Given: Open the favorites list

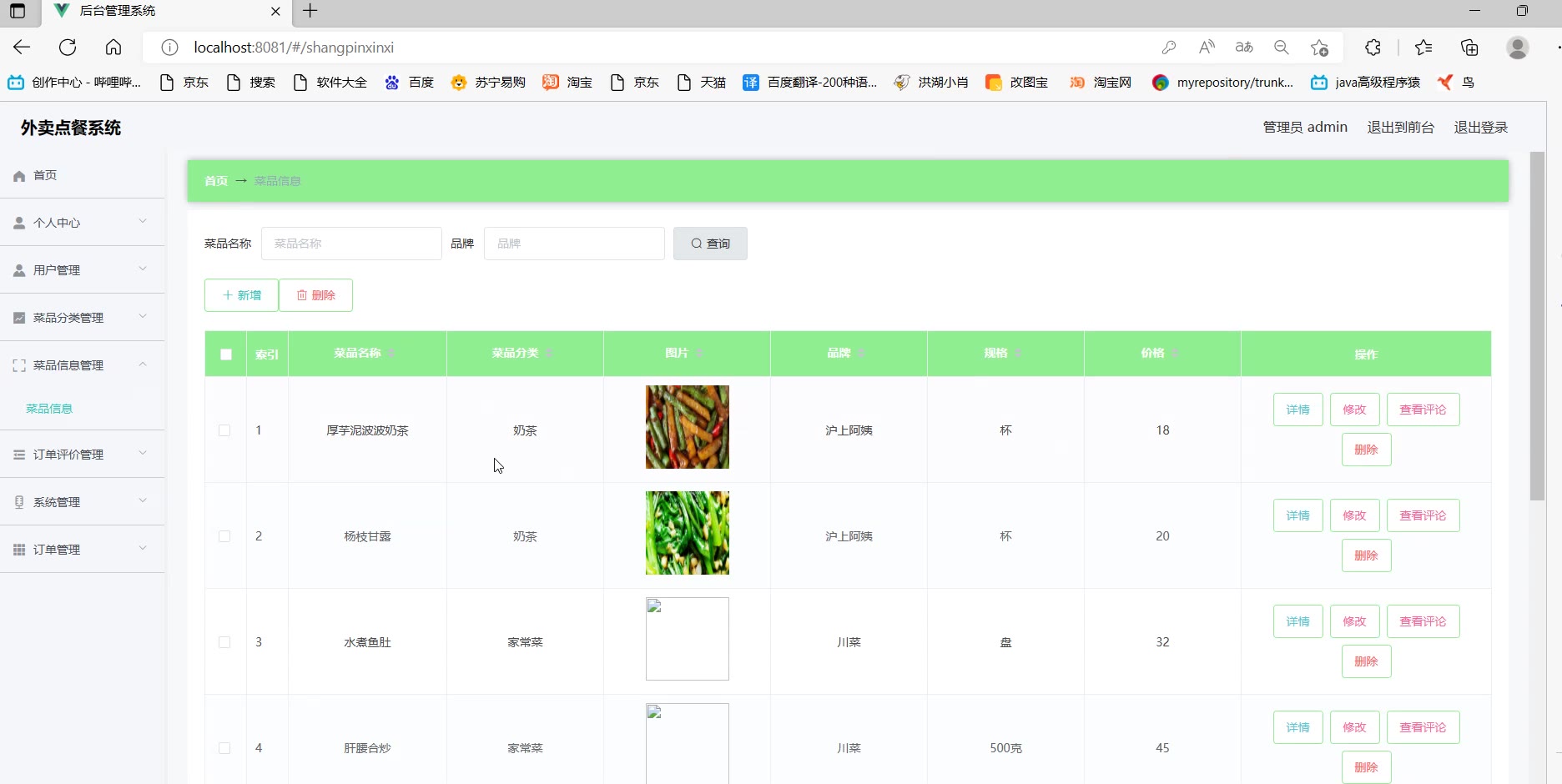Looking at the screenshot, I should click(1423, 48).
